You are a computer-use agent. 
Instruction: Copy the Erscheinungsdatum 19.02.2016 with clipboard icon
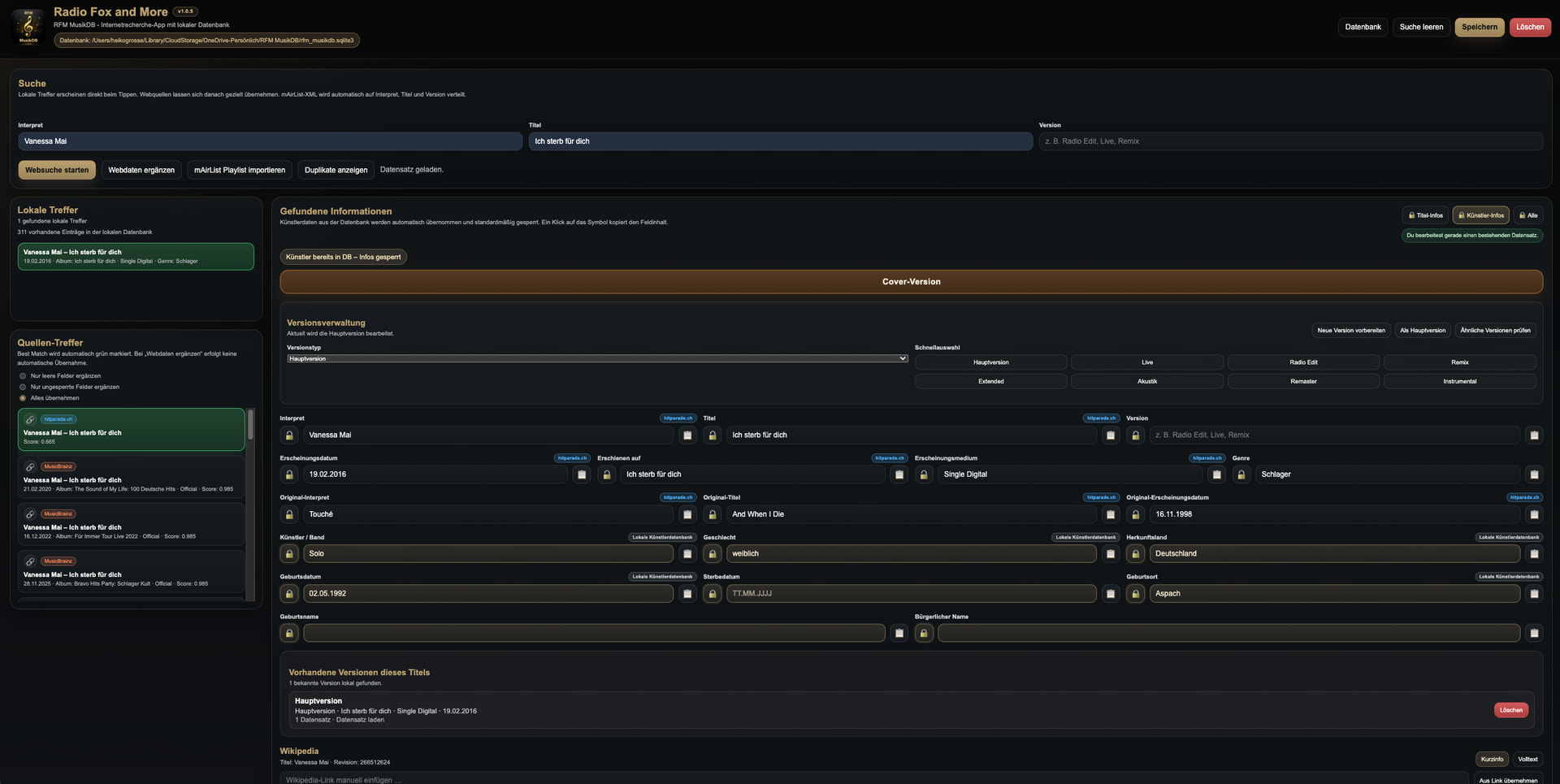coord(582,474)
